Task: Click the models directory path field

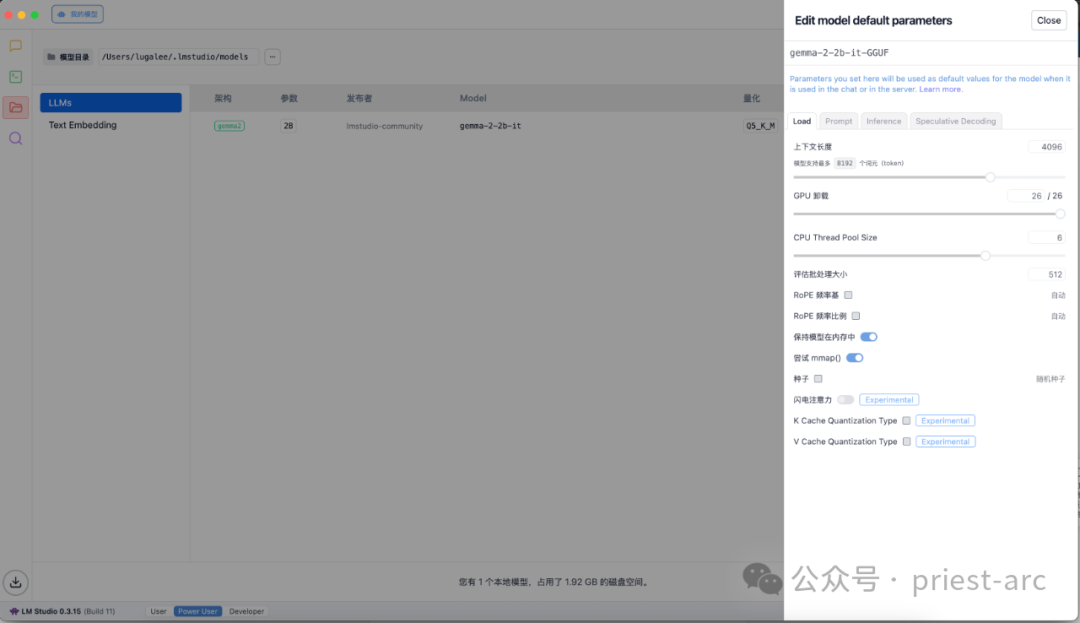Action: point(178,57)
